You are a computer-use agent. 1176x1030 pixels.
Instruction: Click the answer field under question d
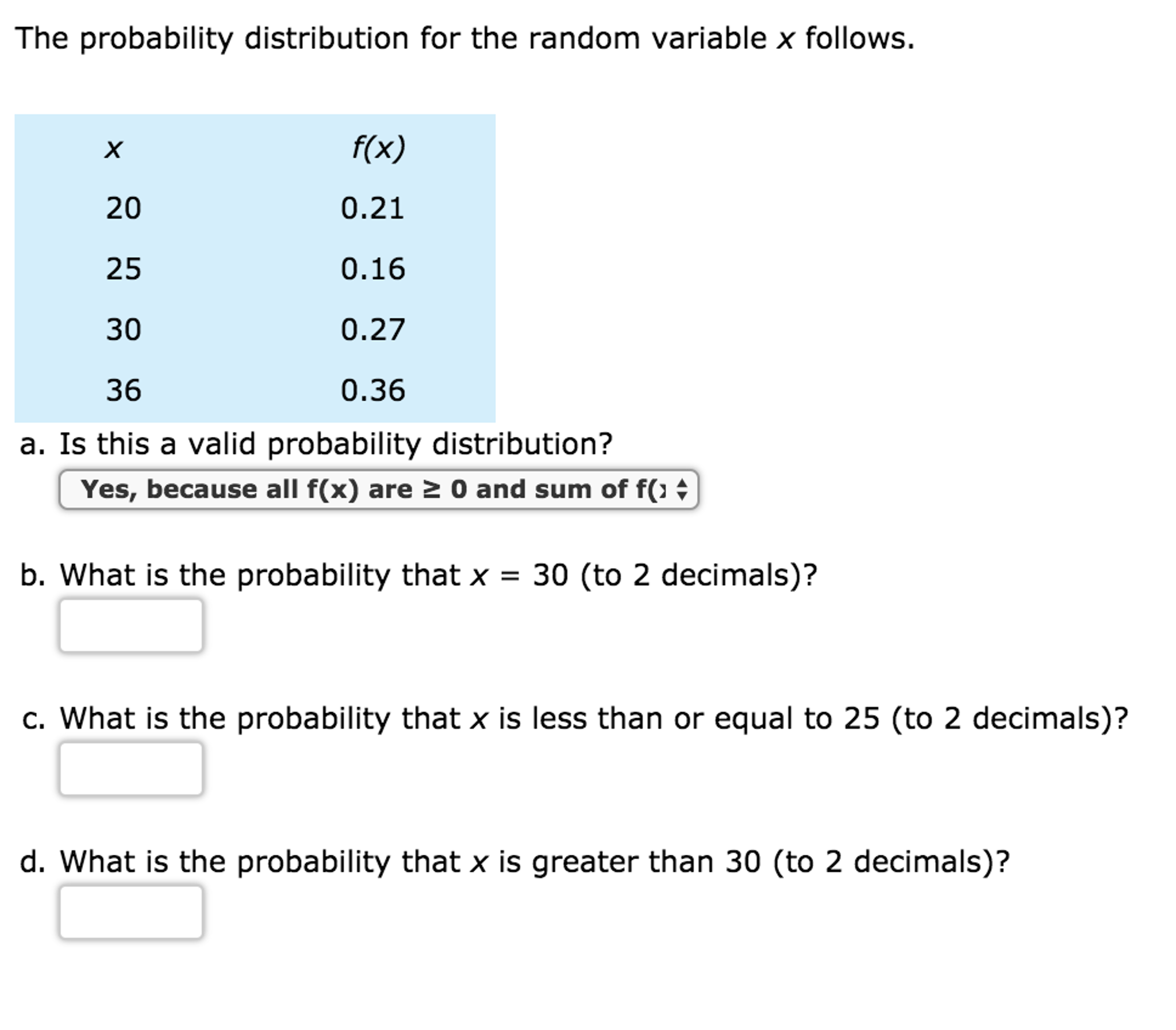131,913
